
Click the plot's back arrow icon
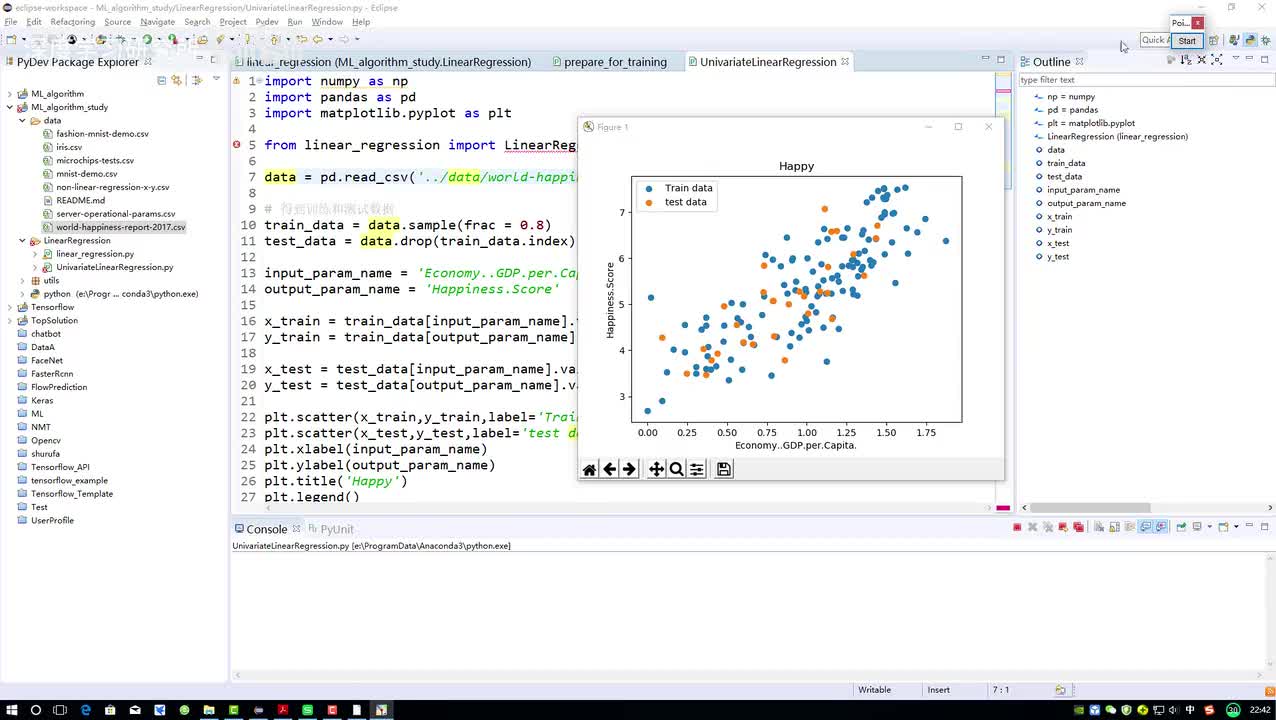click(x=609, y=469)
